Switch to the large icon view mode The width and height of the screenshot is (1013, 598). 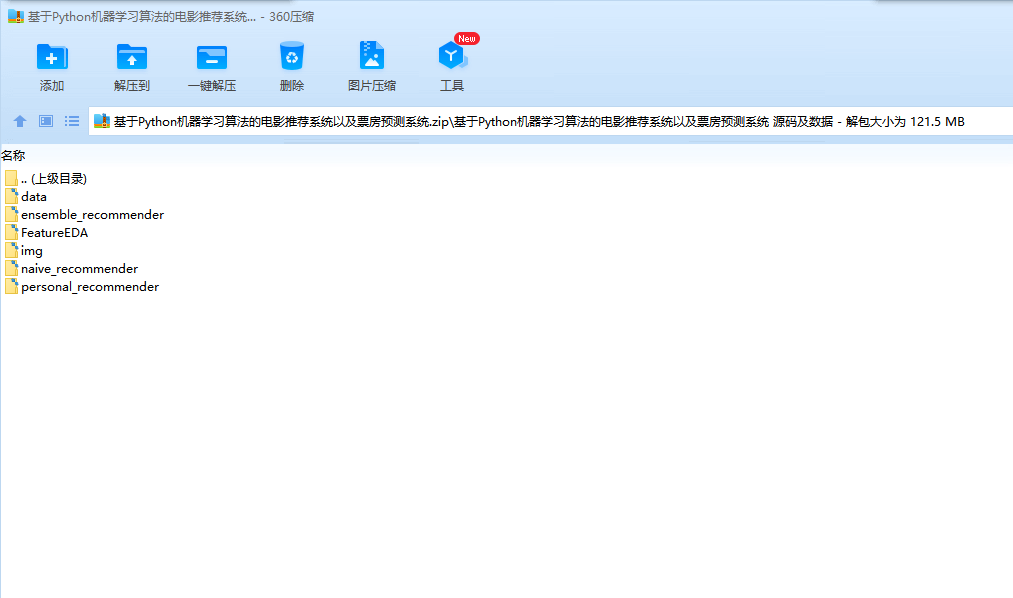(x=46, y=121)
